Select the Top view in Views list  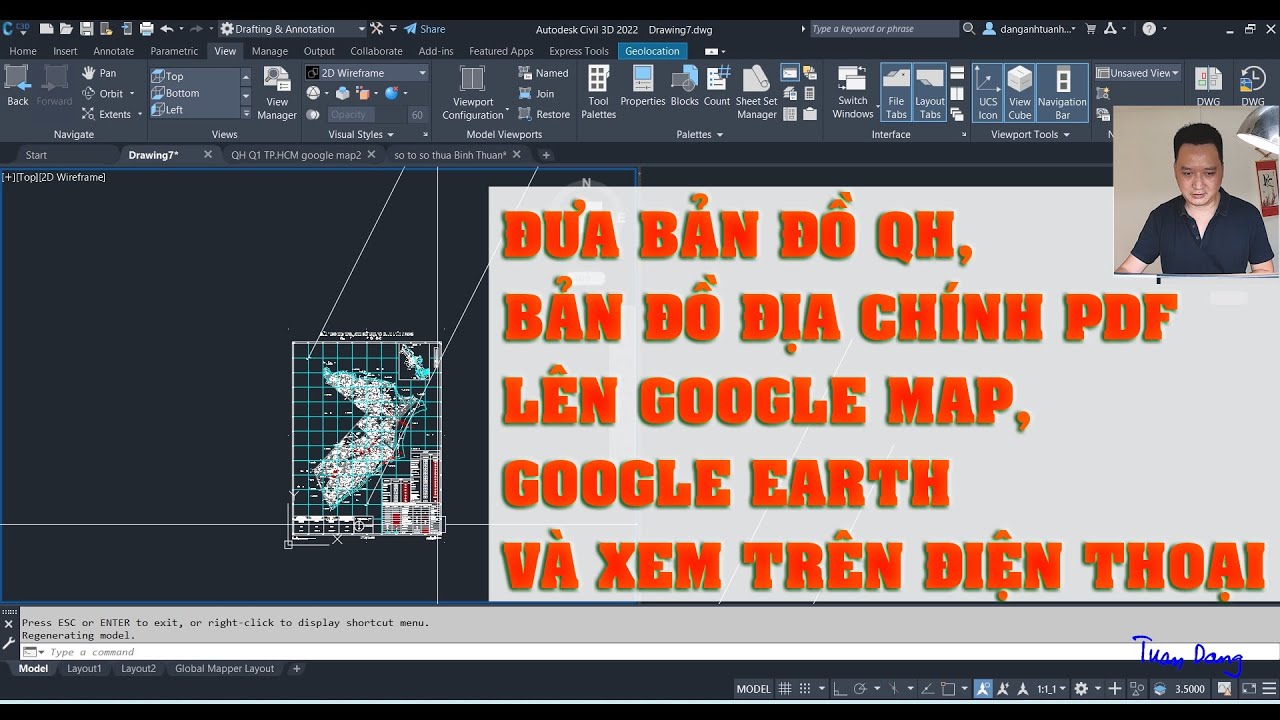[x=196, y=76]
